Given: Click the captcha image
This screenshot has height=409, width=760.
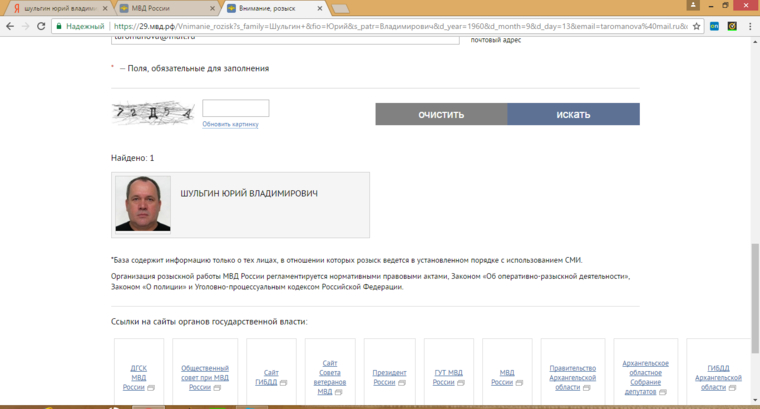Looking at the screenshot, I should point(153,113).
